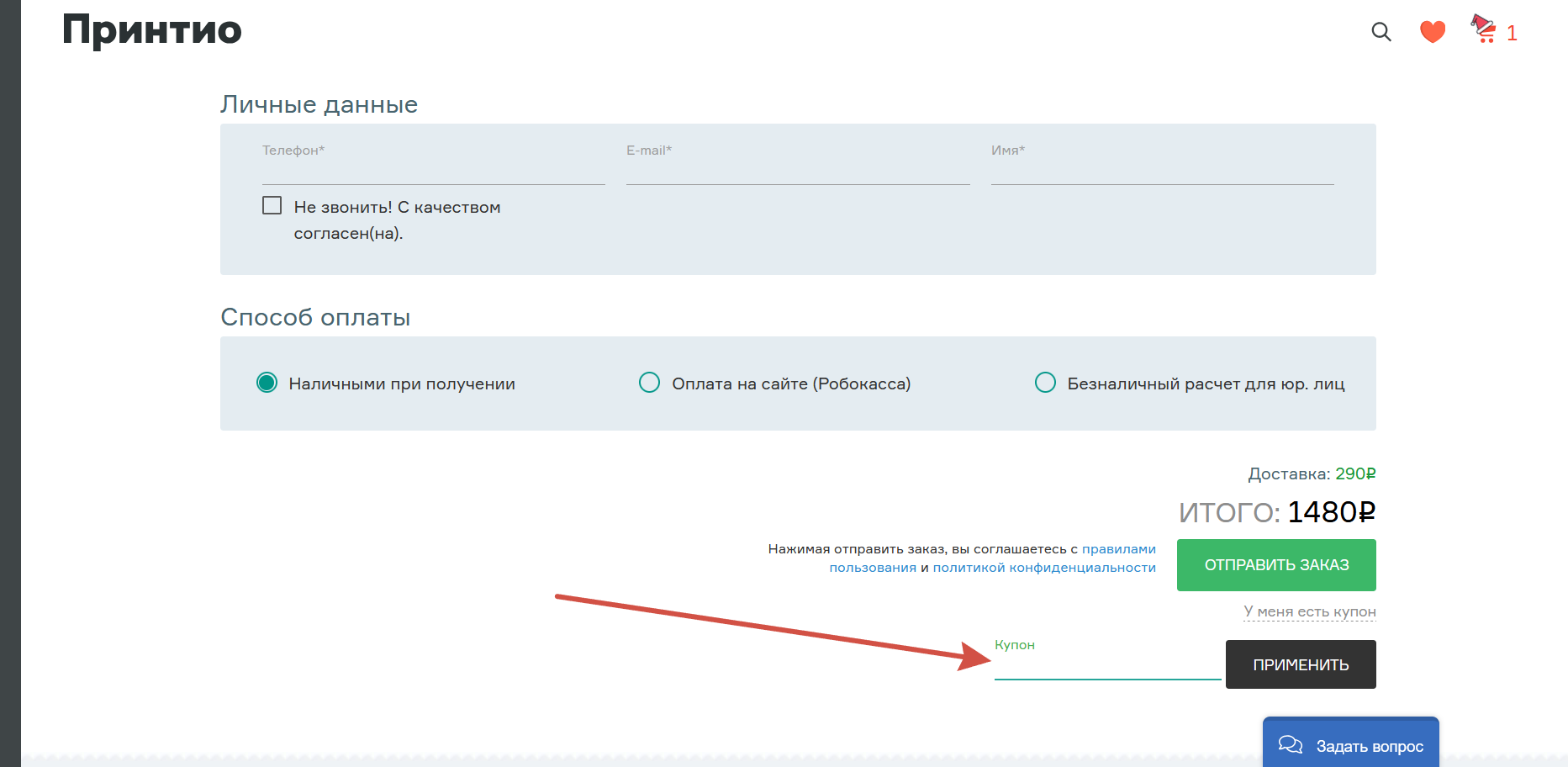The width and height of the screenshot is (1568, 767).
Task: Click the delivery price '290₽'
Action: click(x=1355, y=473)
